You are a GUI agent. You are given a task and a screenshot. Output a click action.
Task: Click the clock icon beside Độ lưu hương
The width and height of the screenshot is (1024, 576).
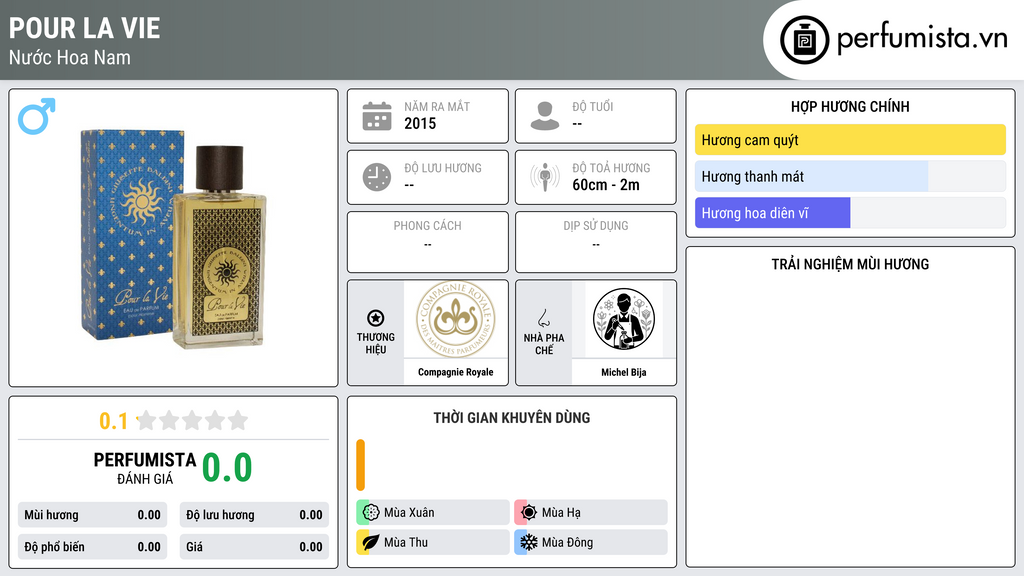pos(377,177)
